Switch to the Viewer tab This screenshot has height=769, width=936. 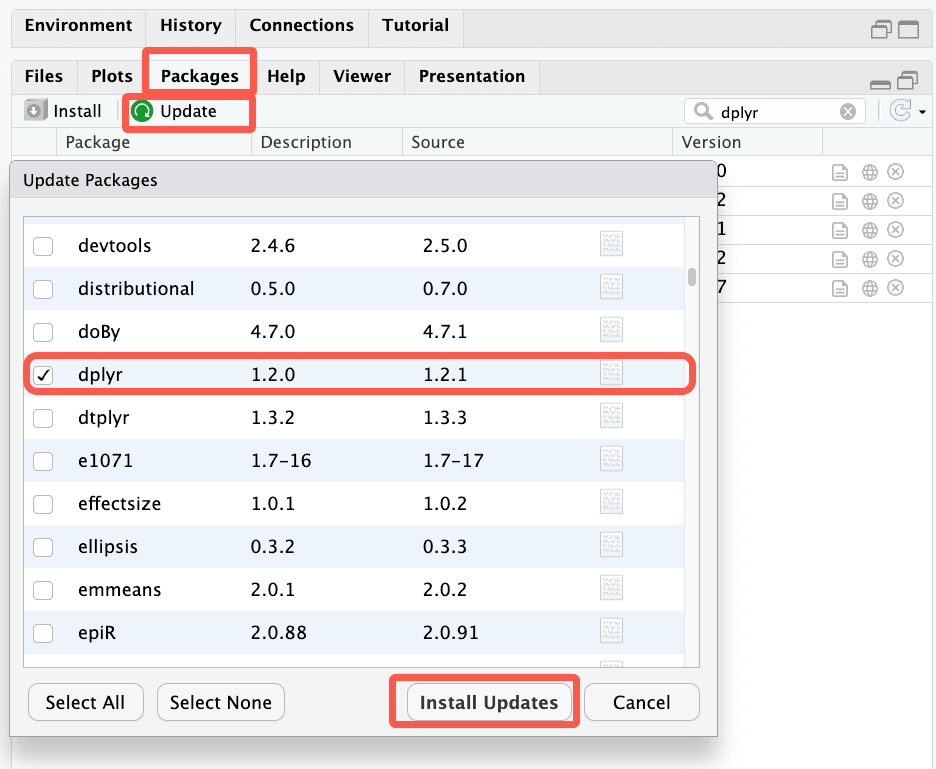click(x=362, y=76)
